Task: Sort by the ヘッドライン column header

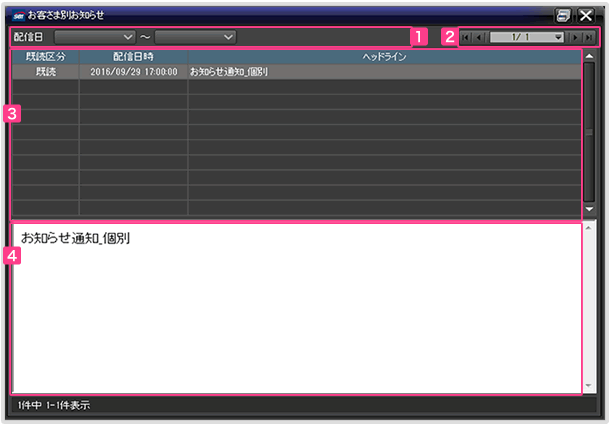Action: tap(384, 57)
